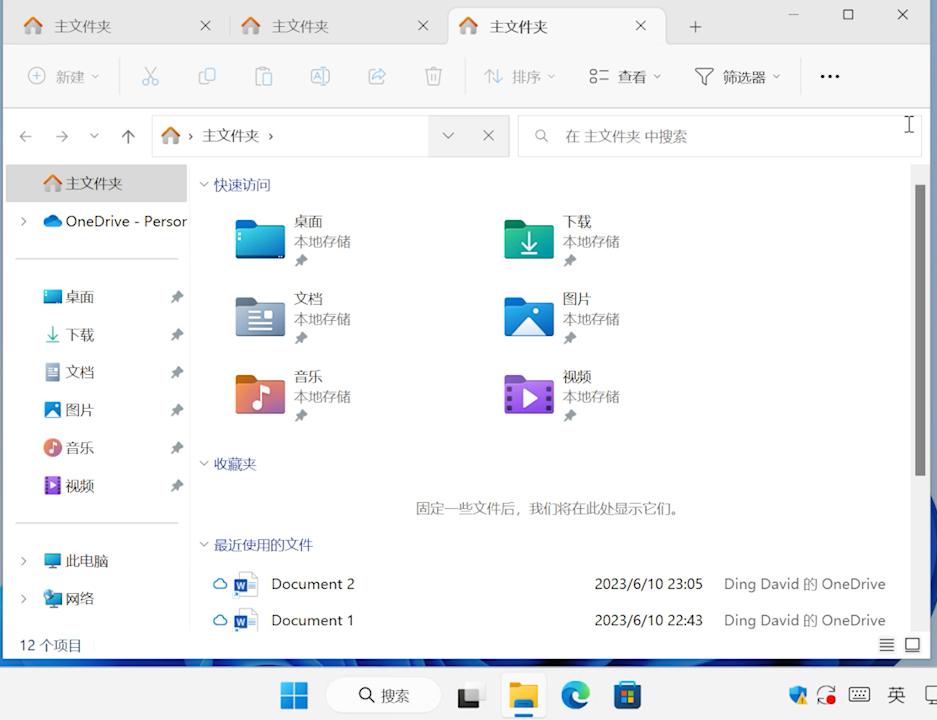Open a new tab with the + button
Screen dimensions: 937x720
[695, 26]
